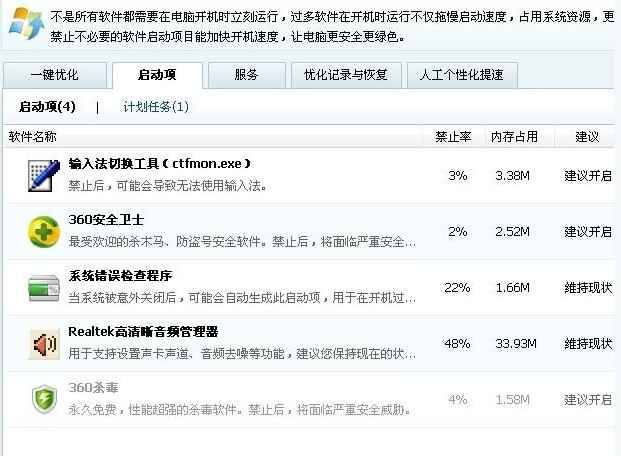621x456 pixels.
Task: Click the Realtek audio manager speaker icon
Action: pos(44,343)
